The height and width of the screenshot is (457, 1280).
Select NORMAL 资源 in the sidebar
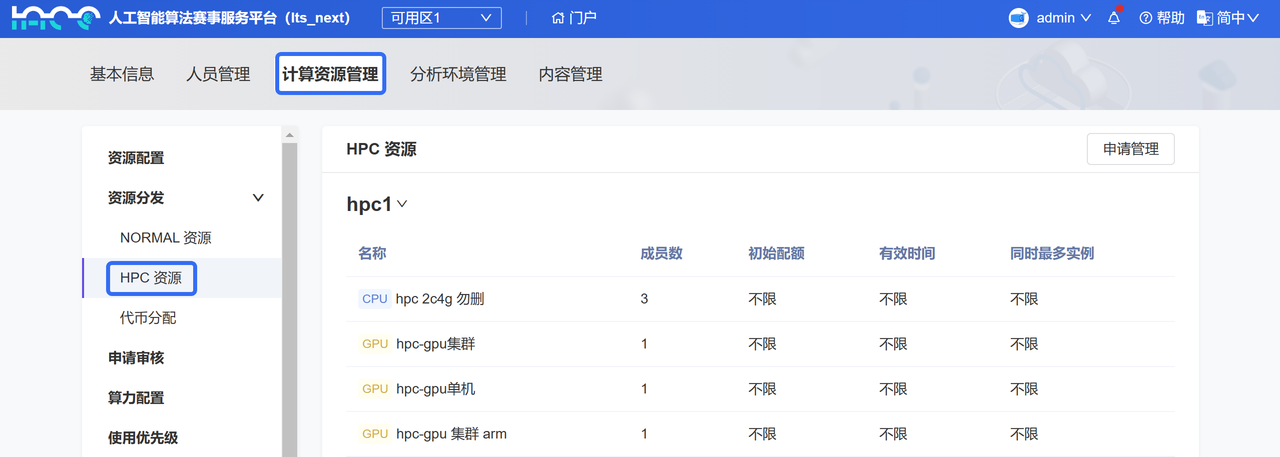(x=166, y=238)
